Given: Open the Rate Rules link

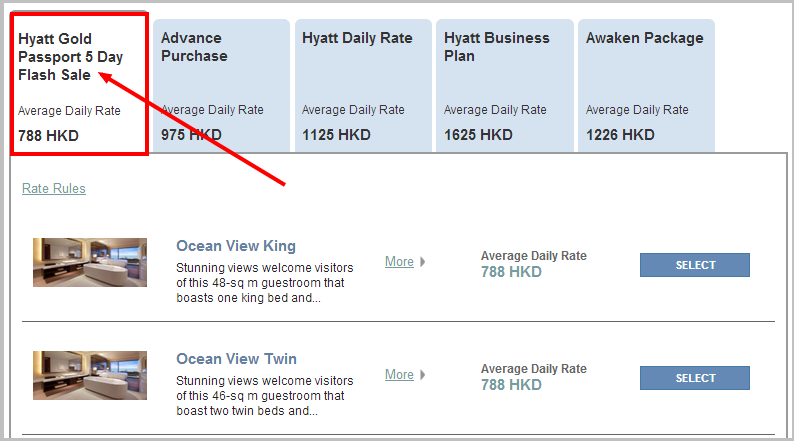Looking at the screenshot, I should pyautogui.click(x=54, y=188).
